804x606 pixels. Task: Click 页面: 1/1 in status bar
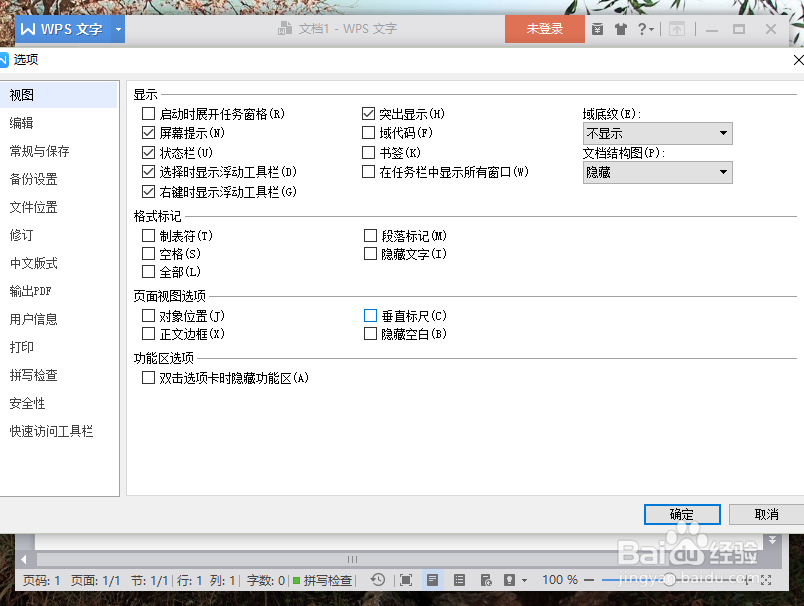95,580
